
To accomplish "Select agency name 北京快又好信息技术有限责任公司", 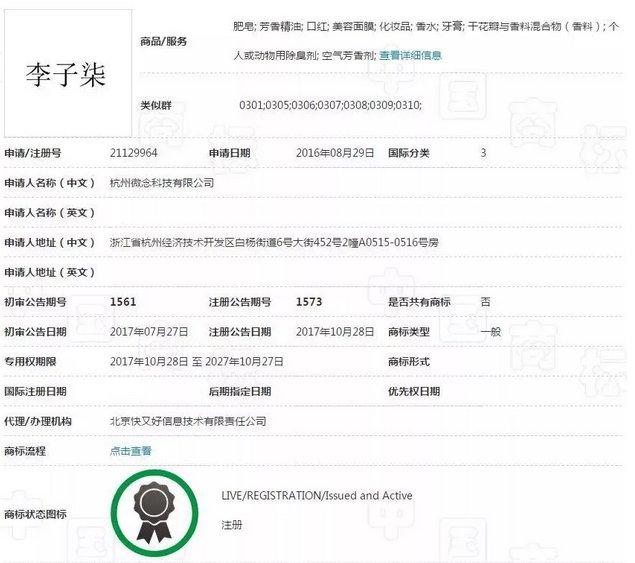I will coord(188,421).
